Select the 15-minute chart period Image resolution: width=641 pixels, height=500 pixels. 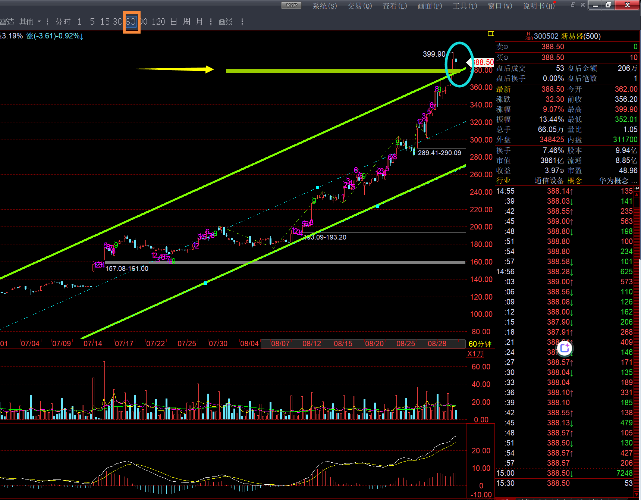105,22
